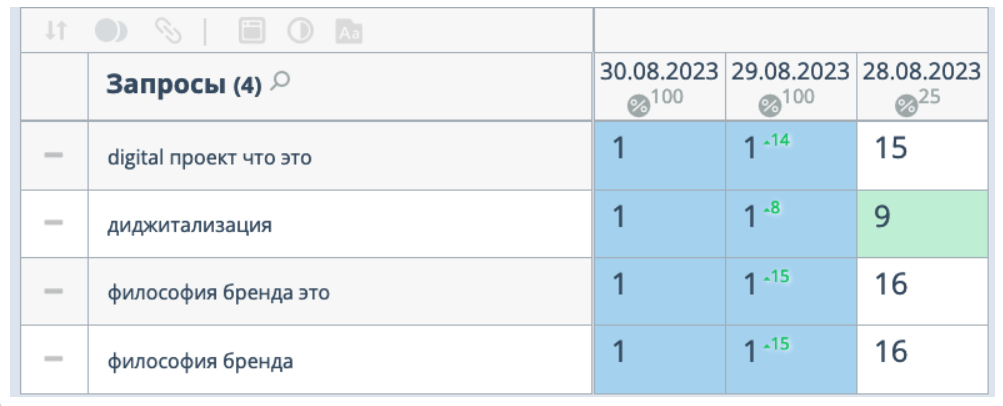
Task: Click the position 15 cell for digital проект
Action: click(922, 155)
